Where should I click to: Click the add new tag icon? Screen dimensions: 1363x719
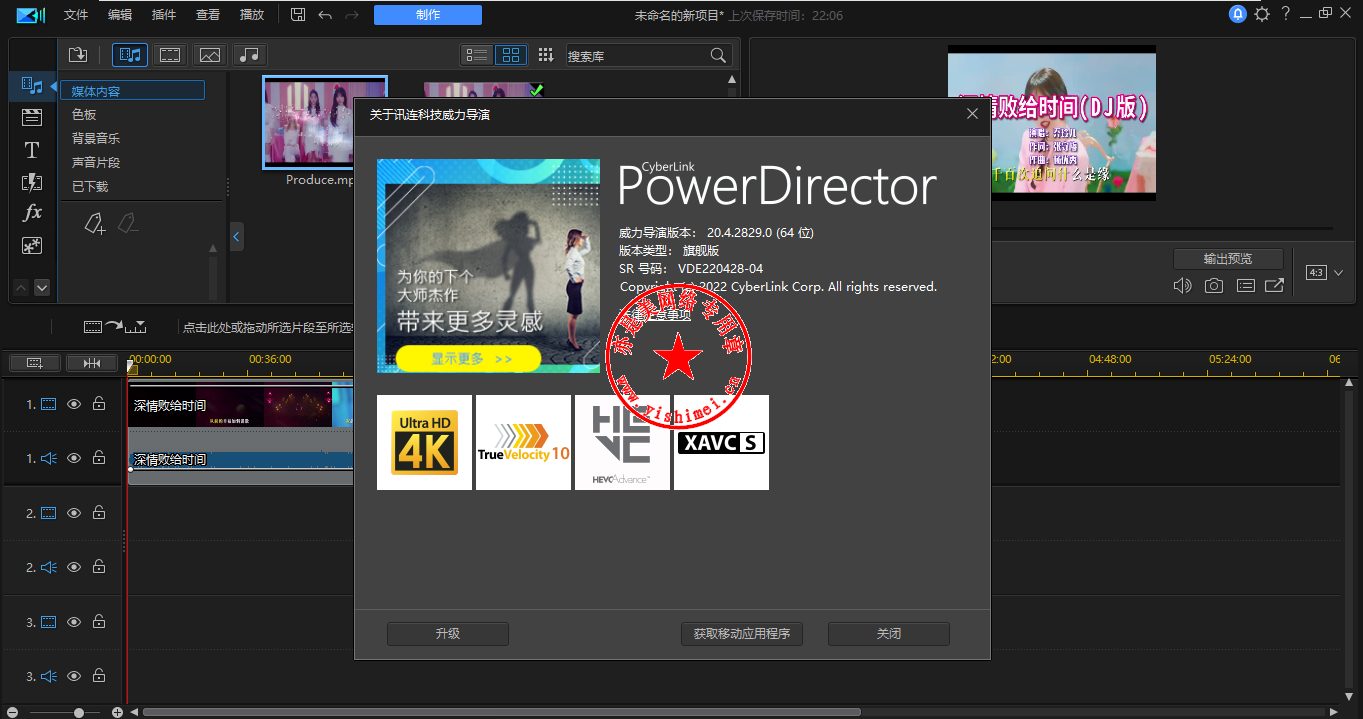pos(94,223)
